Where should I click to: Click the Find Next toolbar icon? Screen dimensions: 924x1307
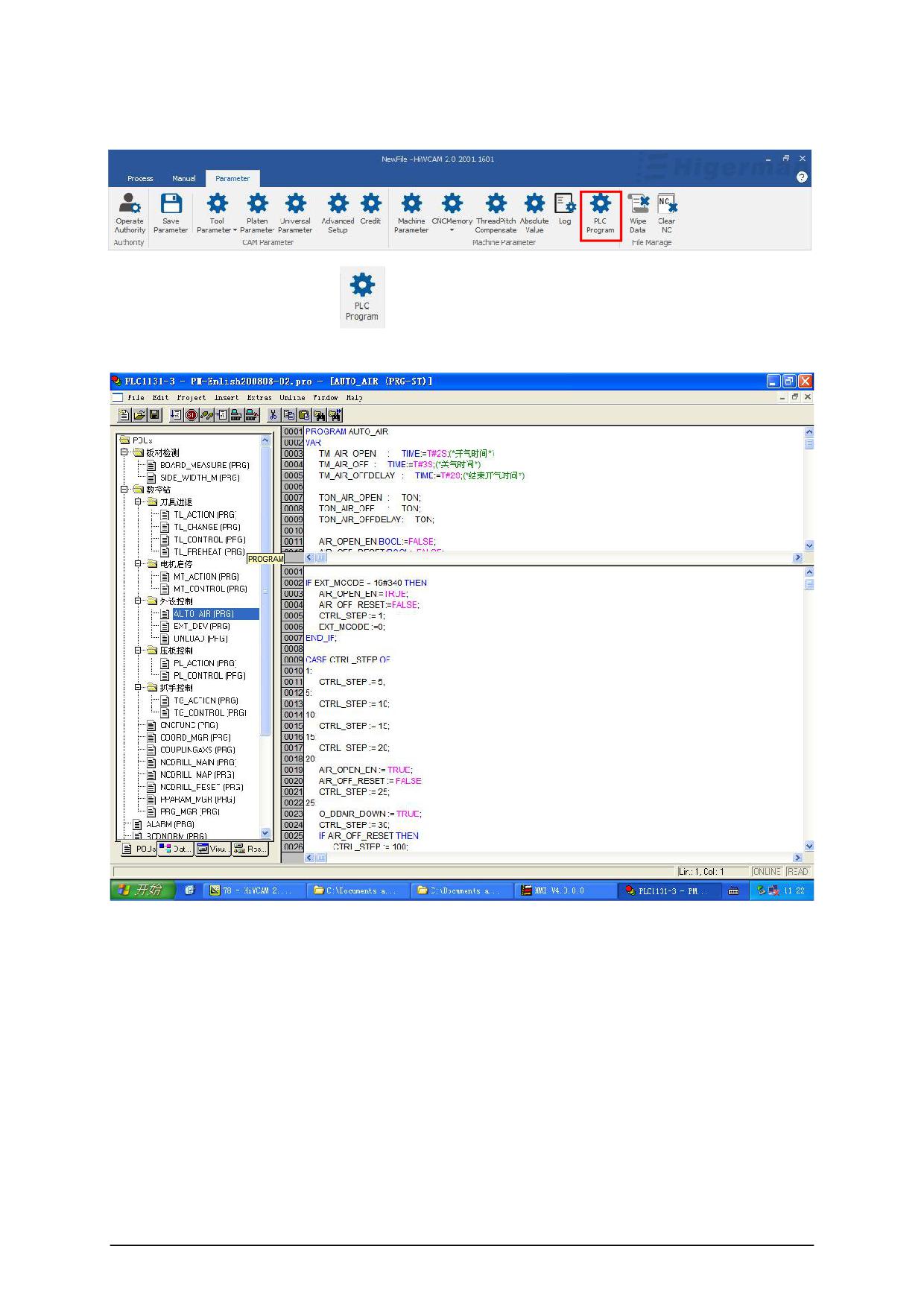[x=335, y=415]
